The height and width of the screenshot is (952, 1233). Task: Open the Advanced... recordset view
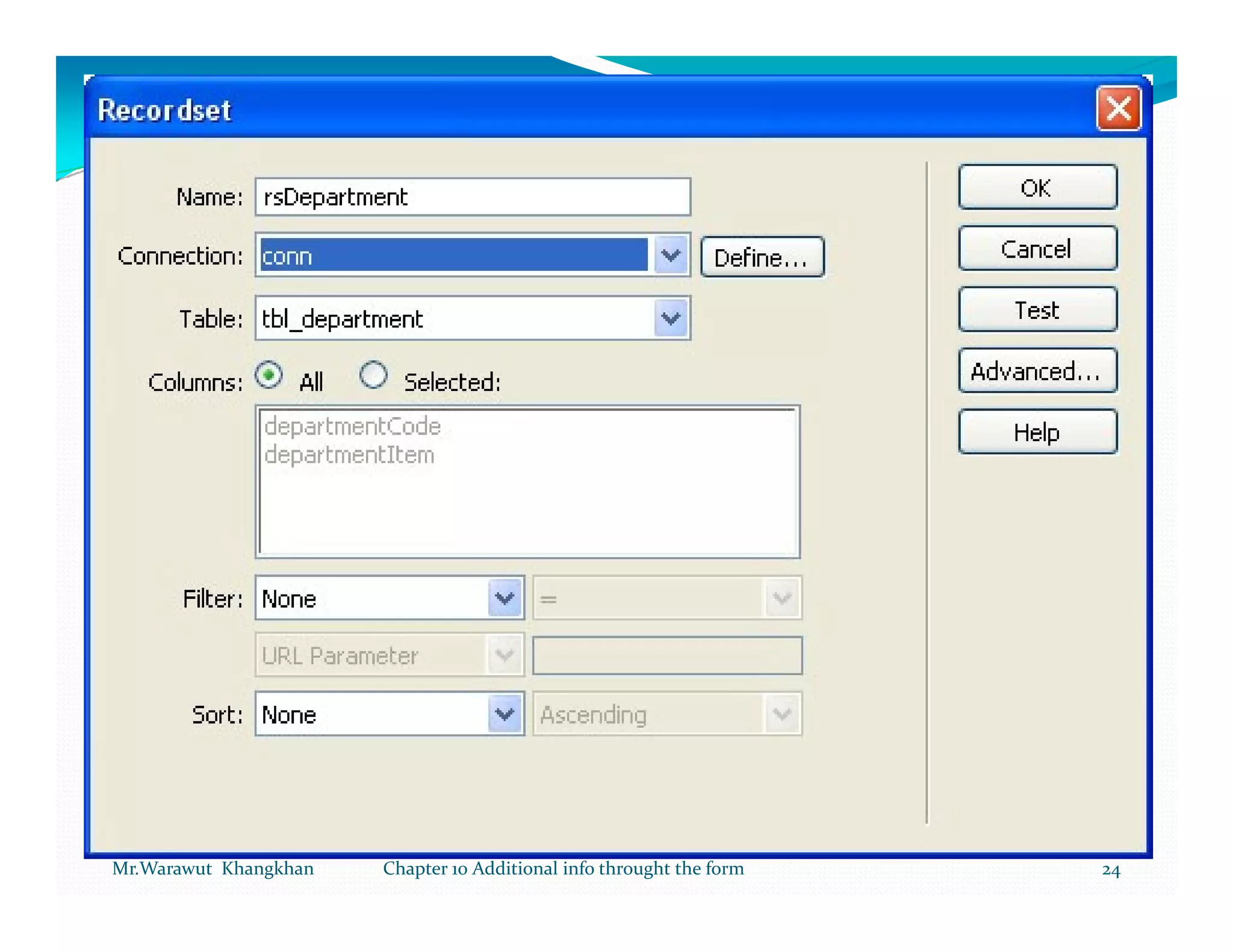click(1037, 371)
